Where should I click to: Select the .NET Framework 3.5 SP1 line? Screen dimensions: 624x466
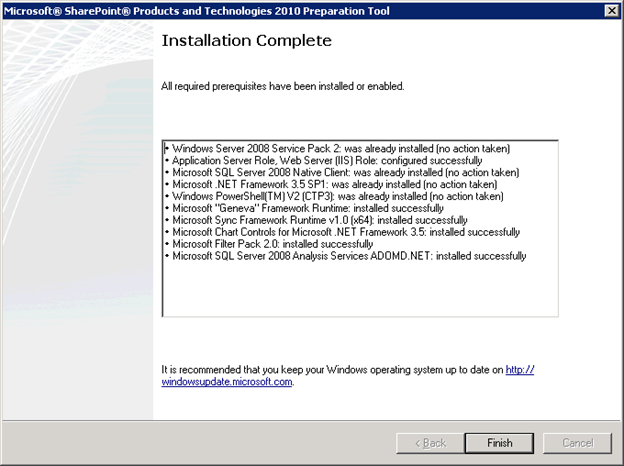(334, 184)
